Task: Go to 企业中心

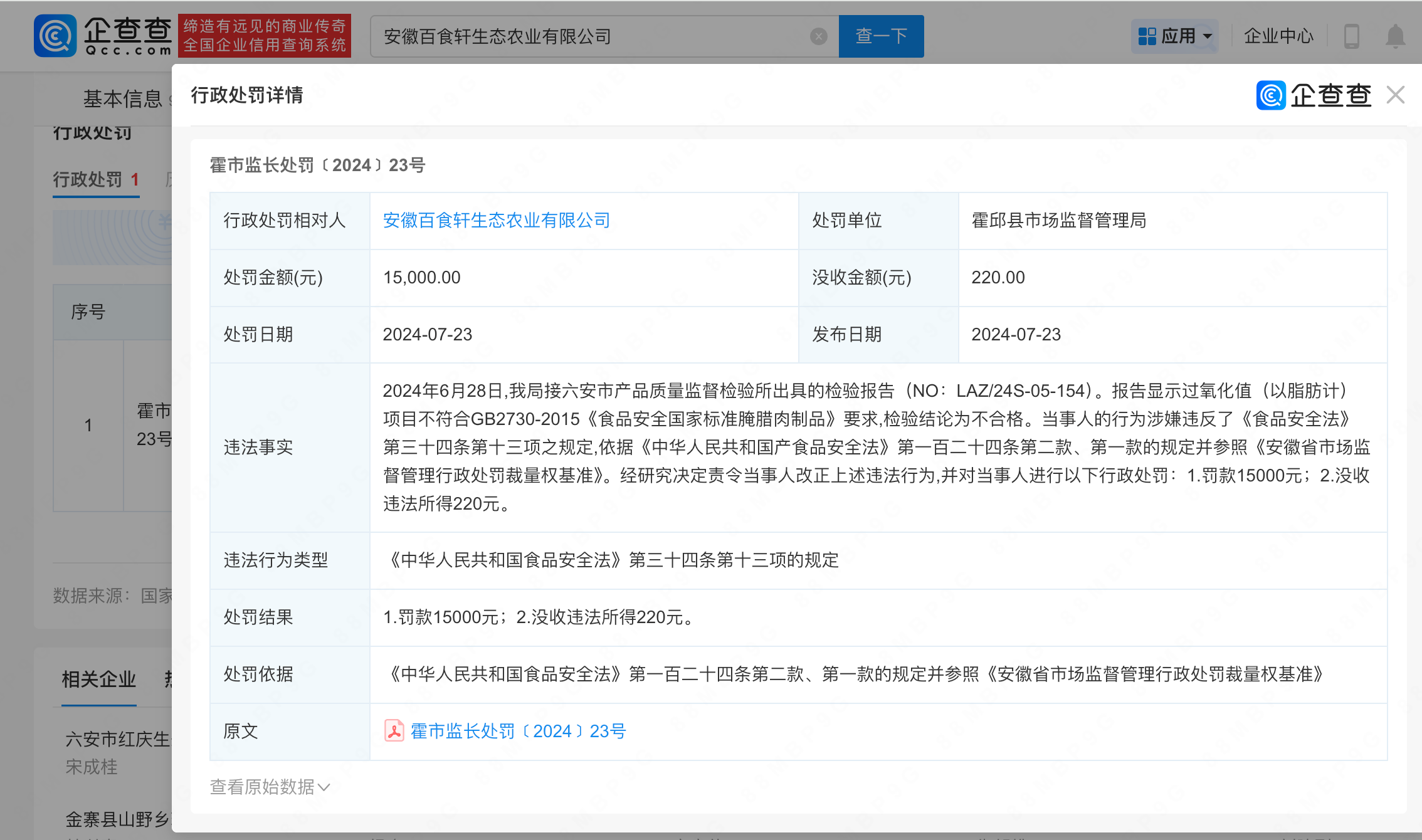Action: (1278, 36)
